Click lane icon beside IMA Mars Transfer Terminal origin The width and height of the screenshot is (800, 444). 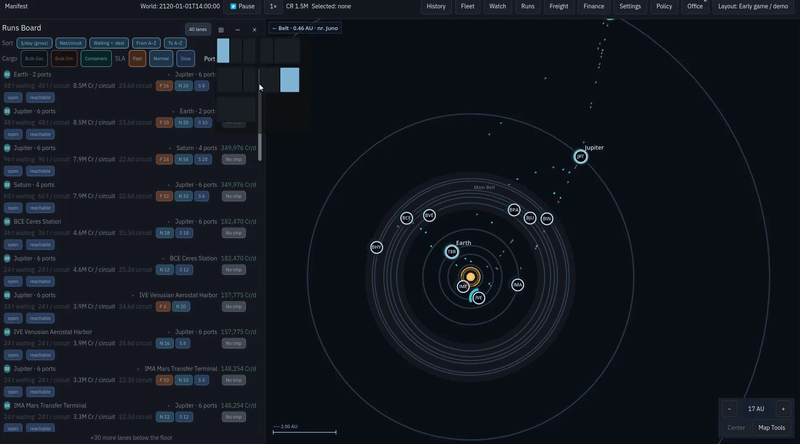(7, 405)
